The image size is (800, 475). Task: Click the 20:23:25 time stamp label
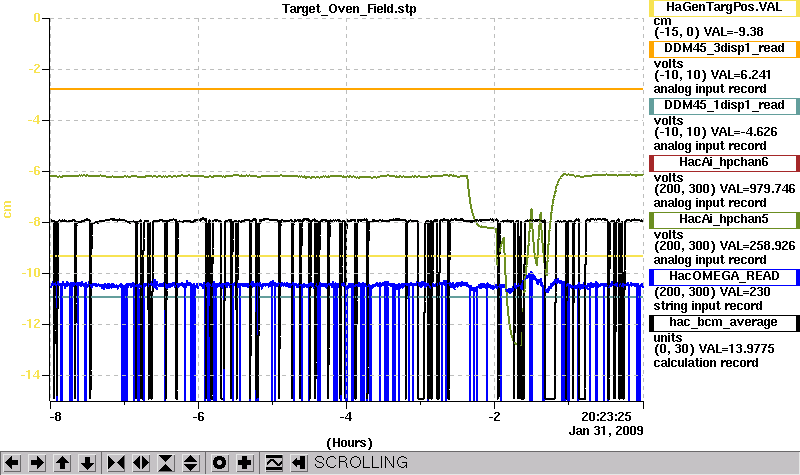point(606,417)
